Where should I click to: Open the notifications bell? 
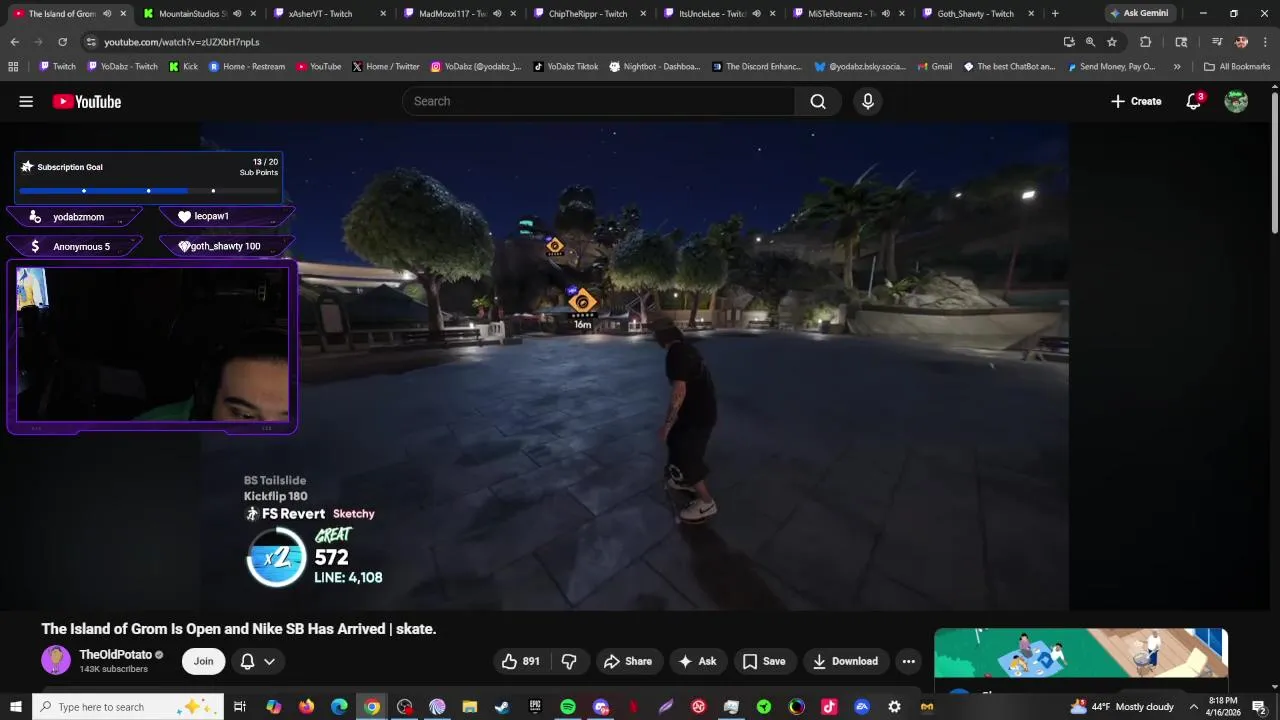pyautogui.click(x=1193, y=101)
